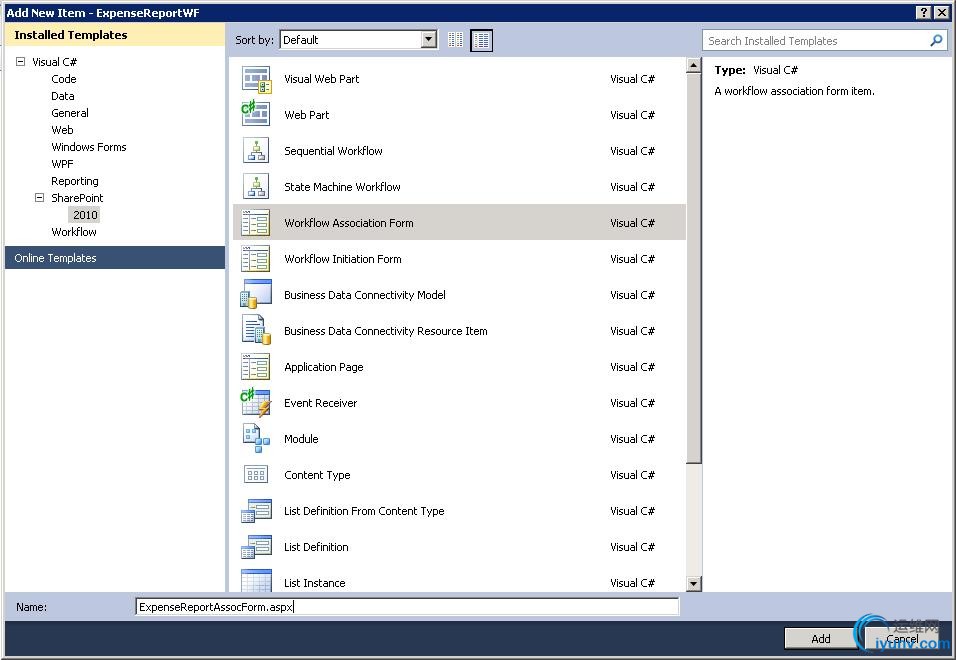Select the Code category
This screenshot has height=660, width=956.
tap(64, 79)
